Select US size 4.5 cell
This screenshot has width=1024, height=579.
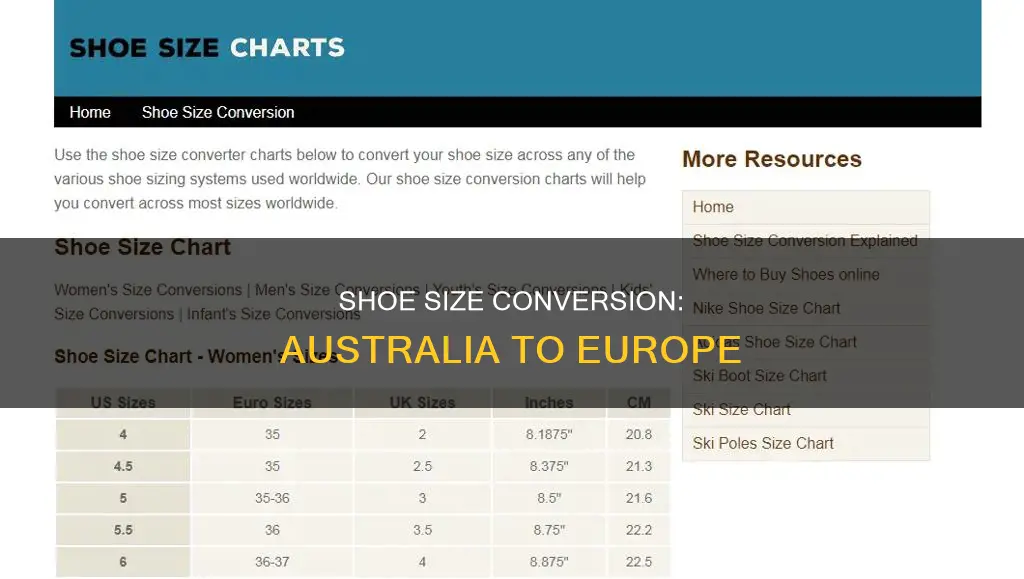(123, 466)
